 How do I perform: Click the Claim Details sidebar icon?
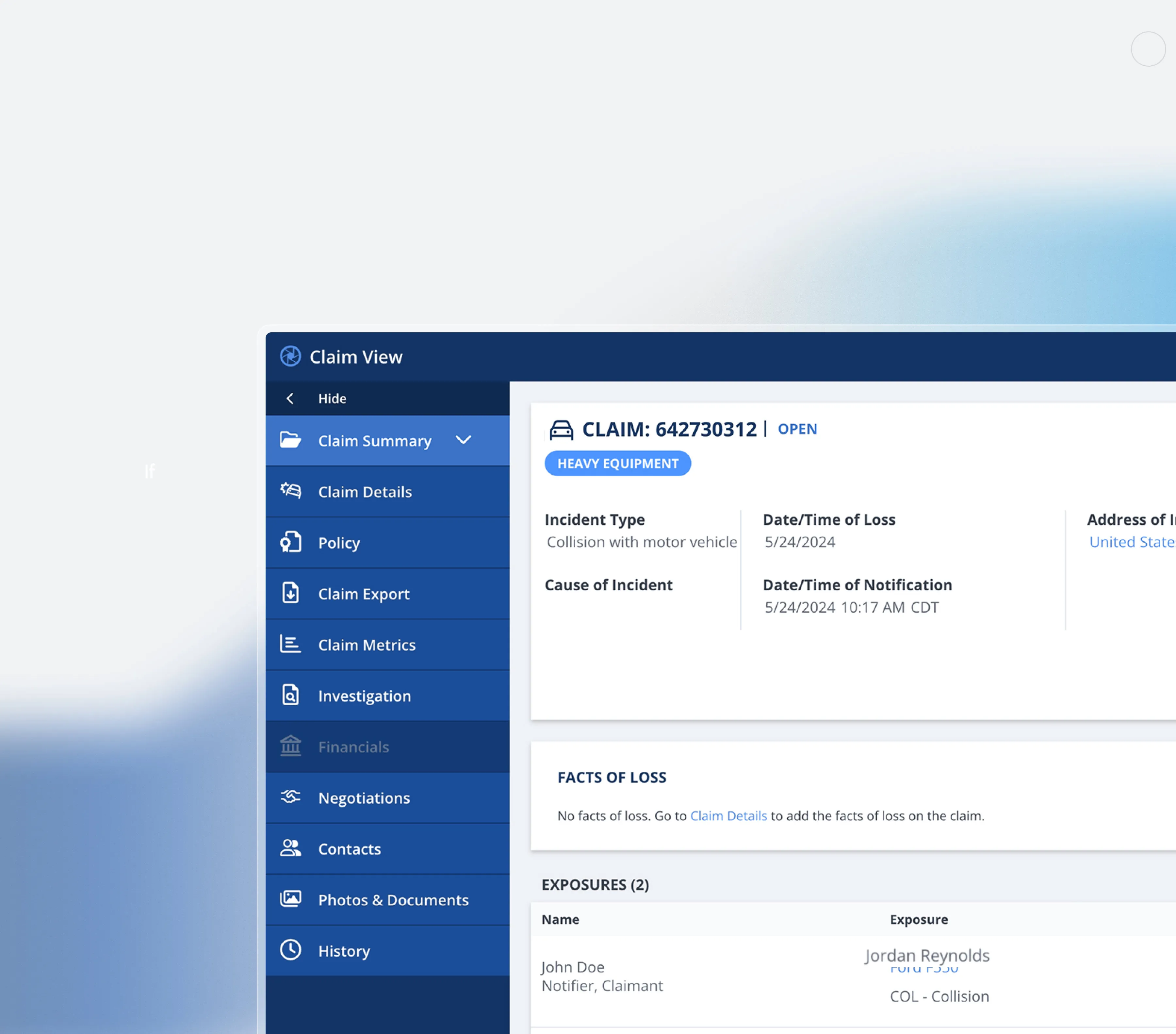click(x=290, y=491)
